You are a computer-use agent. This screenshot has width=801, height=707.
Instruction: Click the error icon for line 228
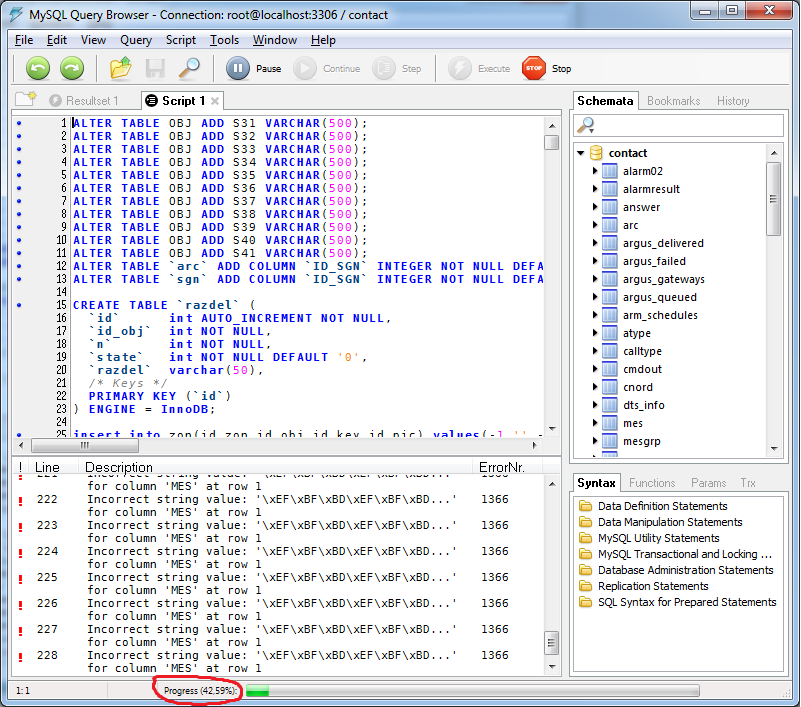(20, 656)
